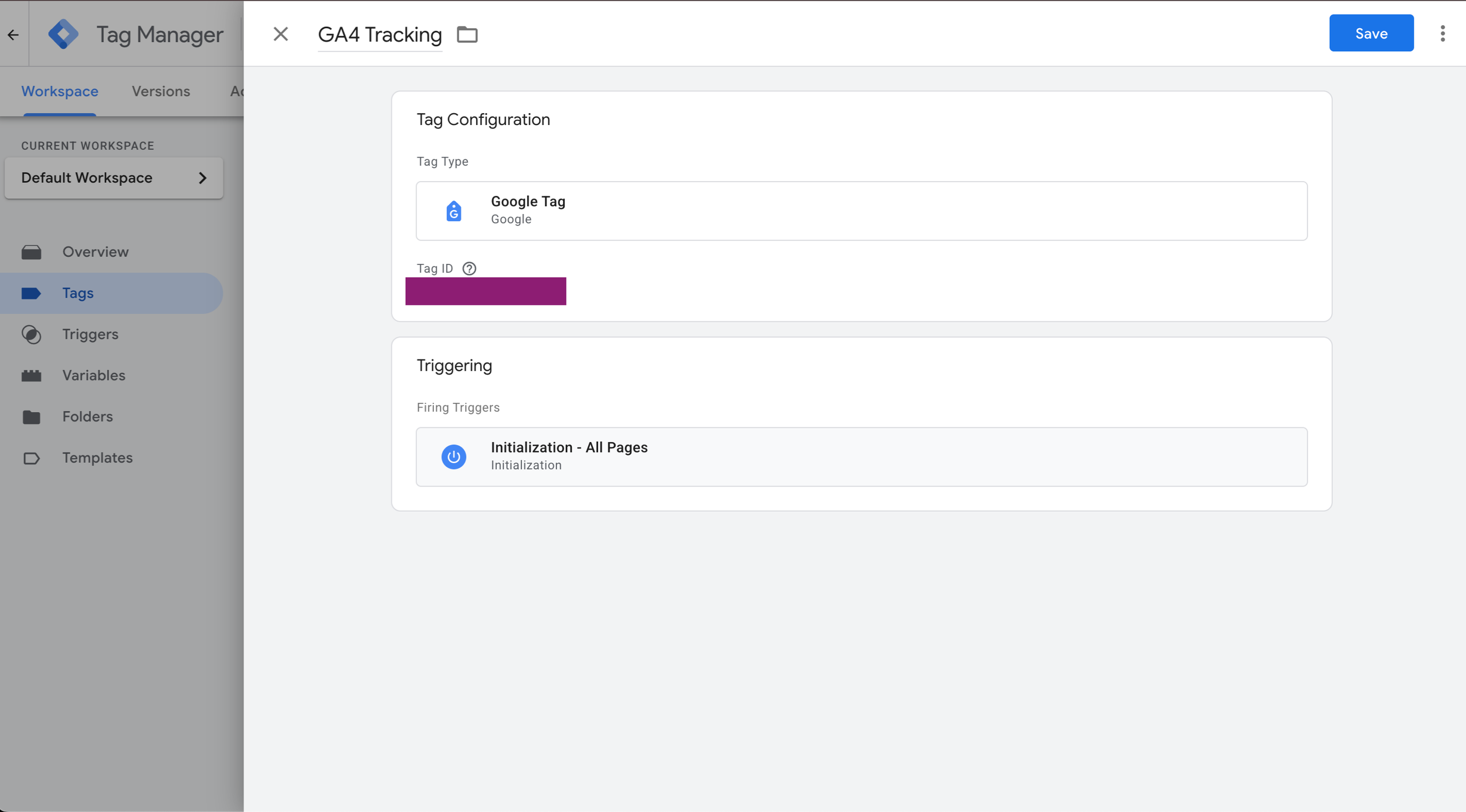
Task: Open the Variables section
Action: (x=94, y=375)
